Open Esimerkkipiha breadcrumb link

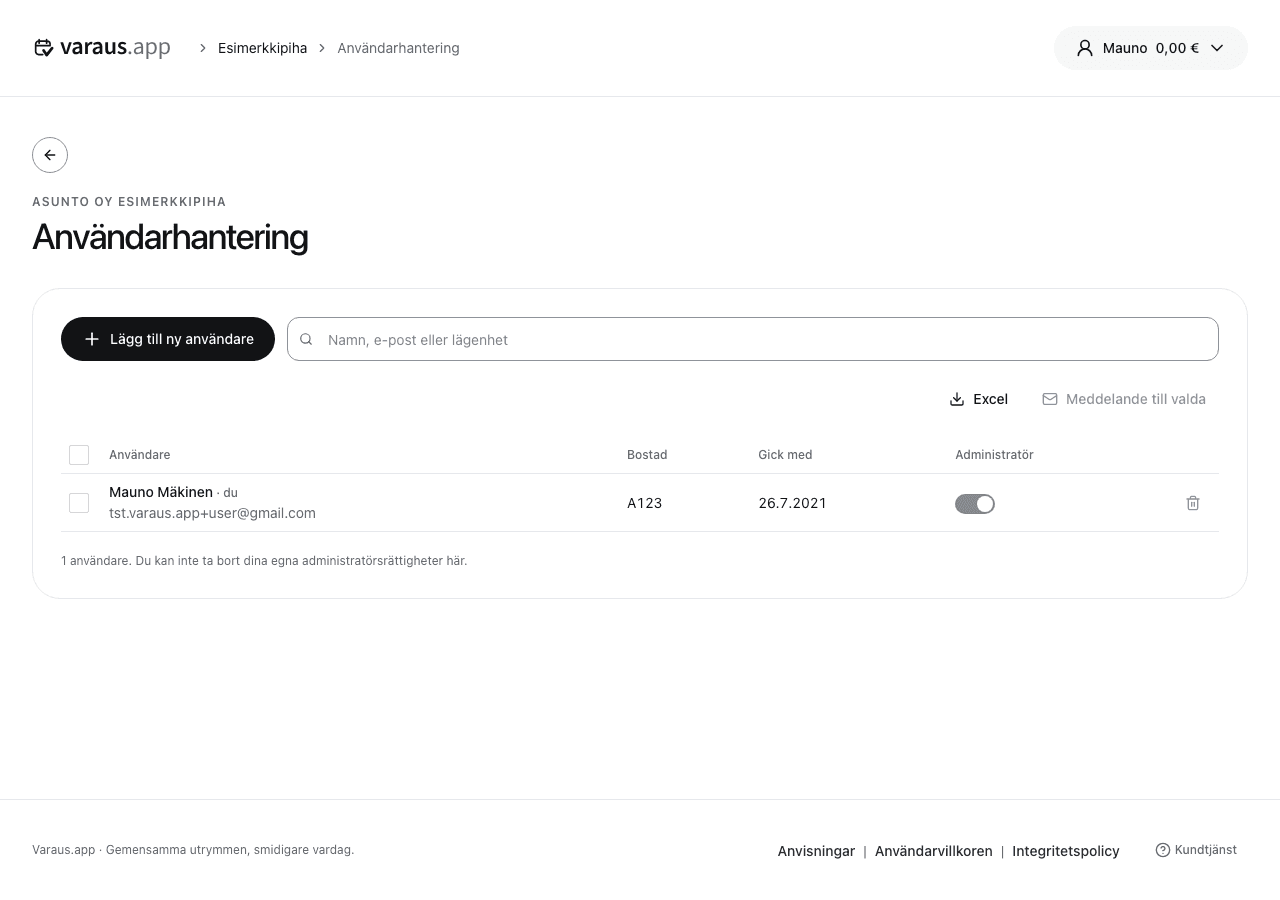[x=262, y=48]
